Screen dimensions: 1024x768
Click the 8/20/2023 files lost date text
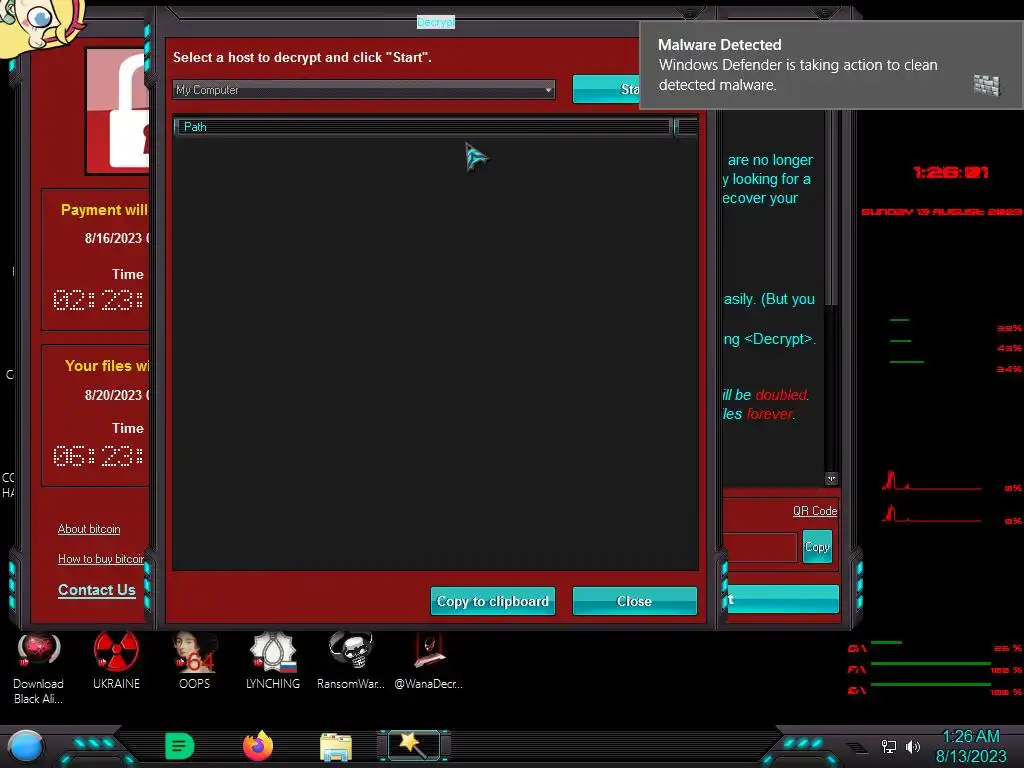click(x=117, y=395)
